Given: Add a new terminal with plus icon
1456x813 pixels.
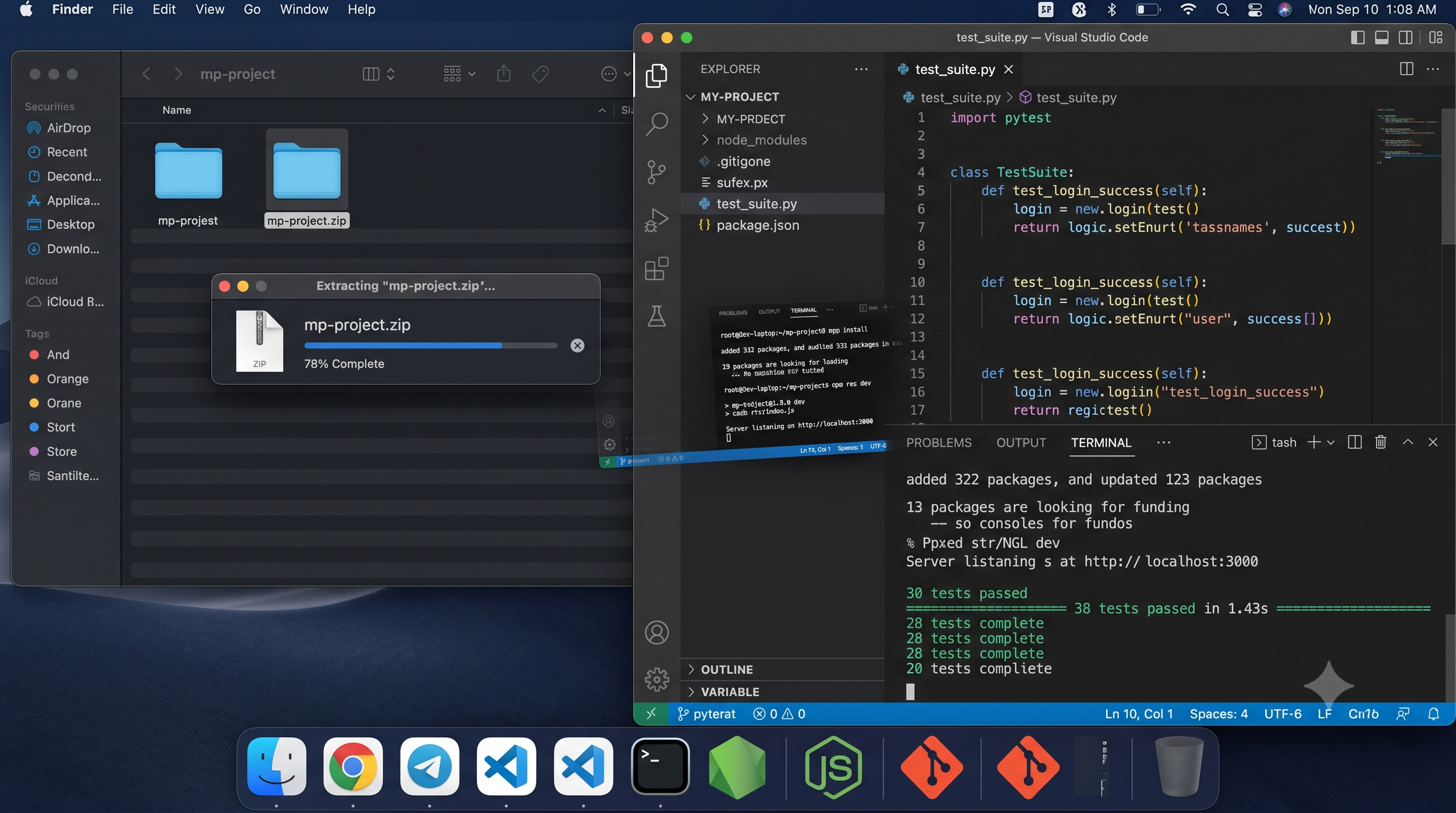Looking at the screenshot, I should 1314,442.
